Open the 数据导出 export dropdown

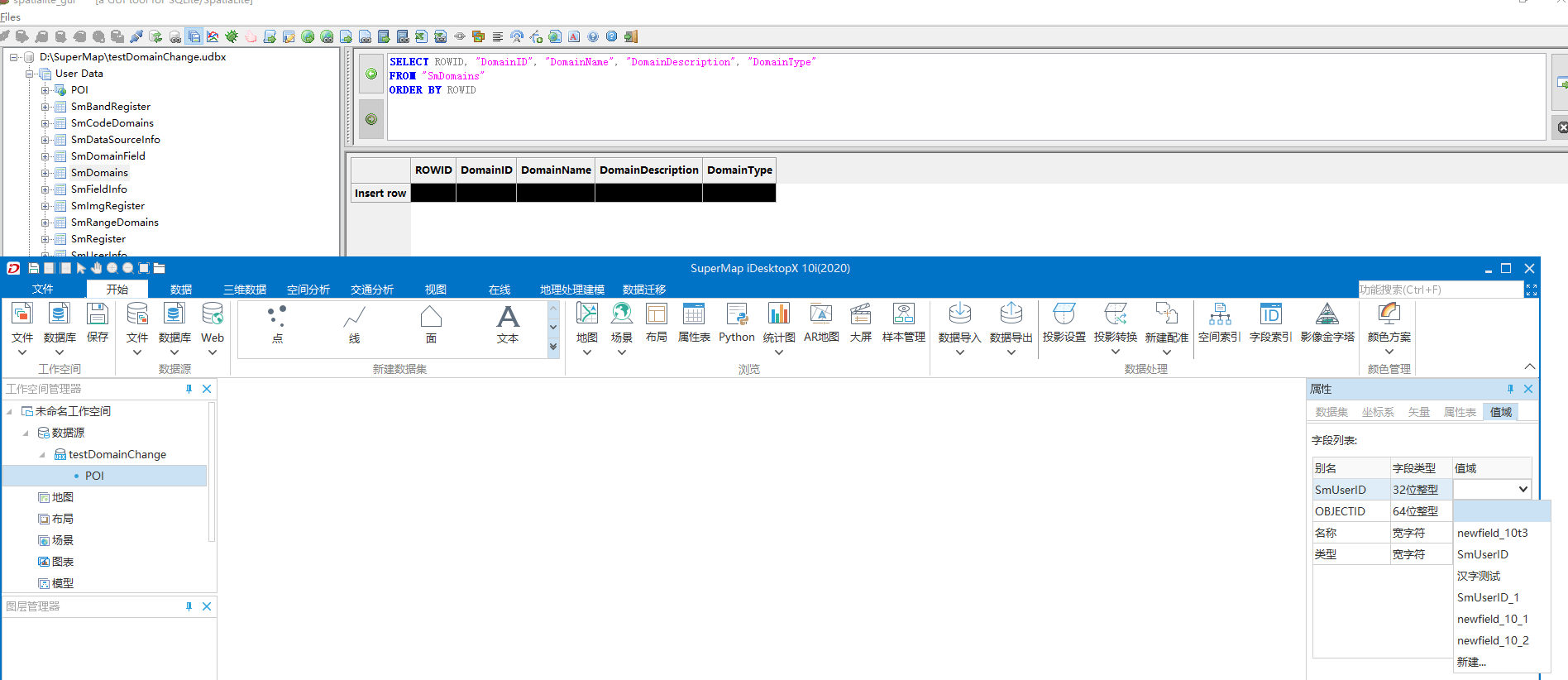click(1011, 352)
